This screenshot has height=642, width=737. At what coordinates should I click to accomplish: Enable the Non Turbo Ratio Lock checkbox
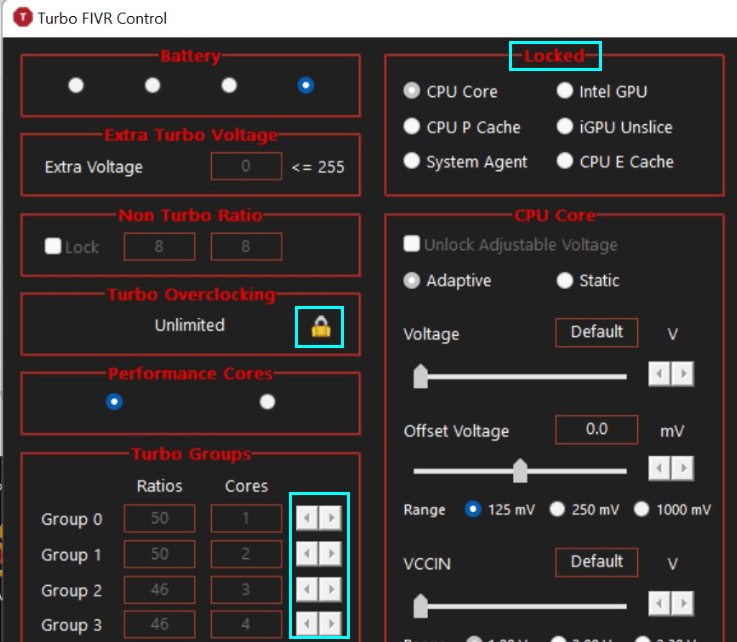pos(53,246)
